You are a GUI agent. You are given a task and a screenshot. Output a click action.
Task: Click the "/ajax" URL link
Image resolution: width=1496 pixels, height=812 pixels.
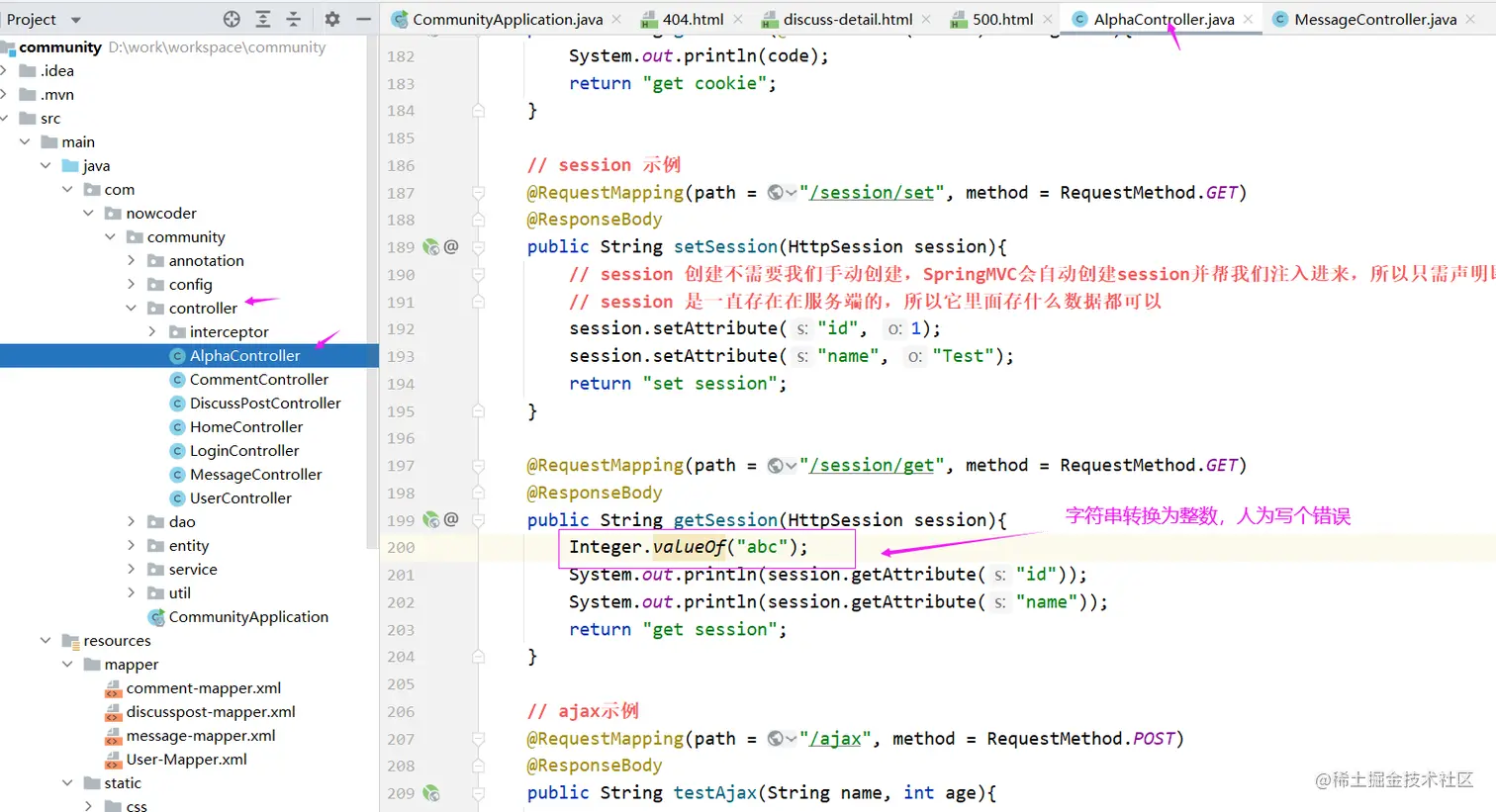tap(835, 739)
